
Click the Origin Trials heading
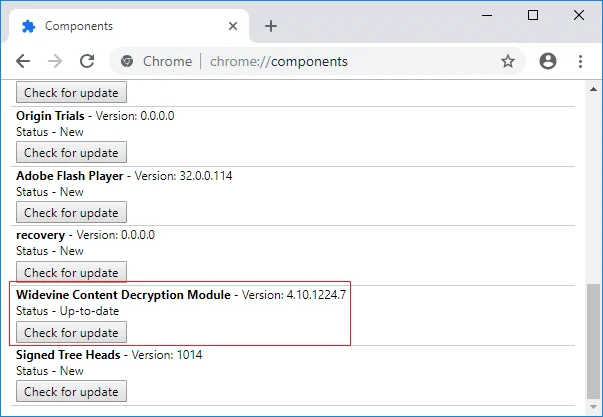(50, 116)
